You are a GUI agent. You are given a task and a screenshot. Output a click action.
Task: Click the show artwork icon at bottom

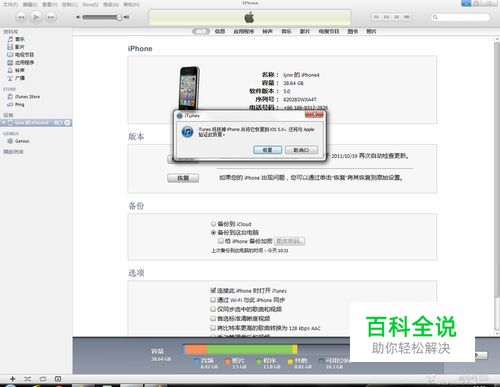point(58,379)
